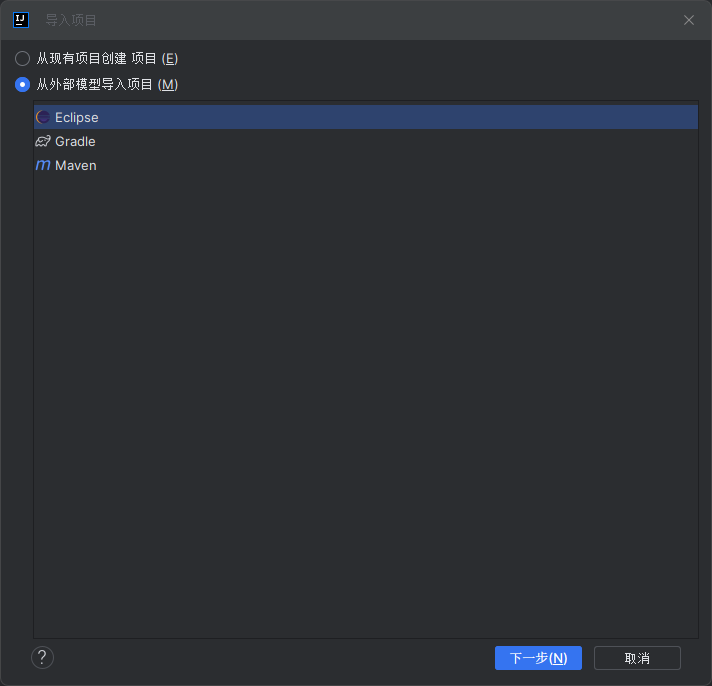This screenshot has width=712, height=686.
Task: Click the 下一步(N) button to continue
Action: click(538, 658)
